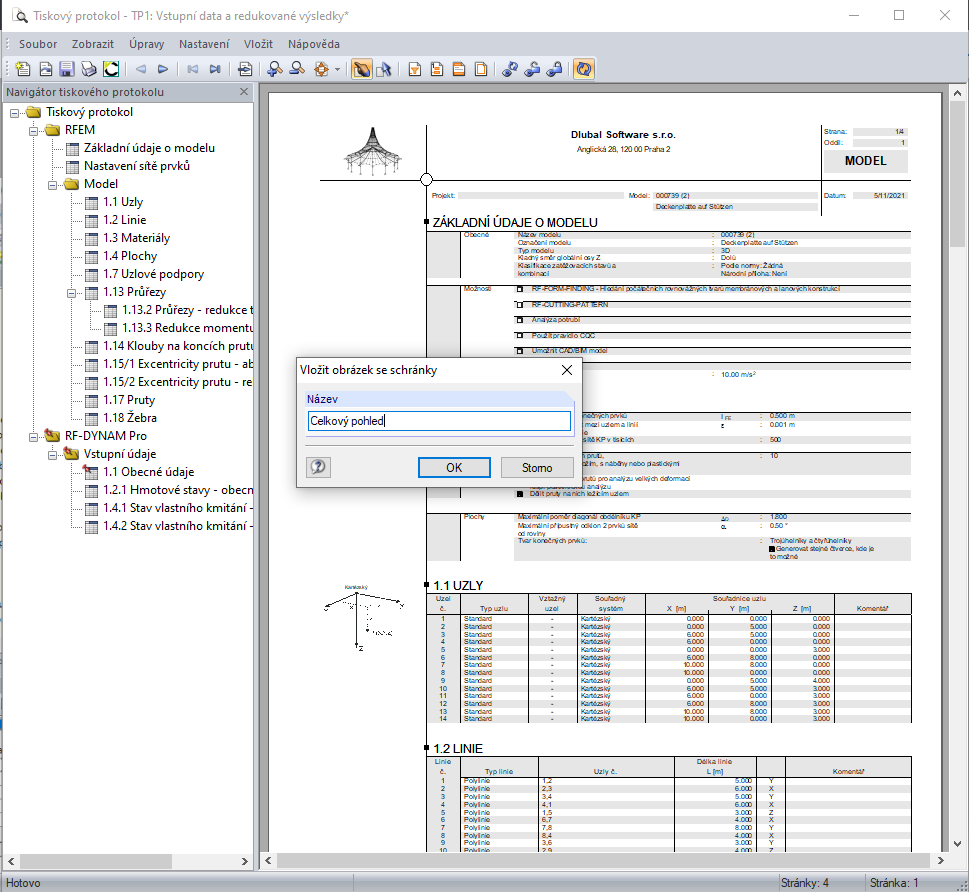The image size is (969, 892).
Task: Tick the RF-CUTTING-PATTERN checkbox in the document
Action: [520, 304]
